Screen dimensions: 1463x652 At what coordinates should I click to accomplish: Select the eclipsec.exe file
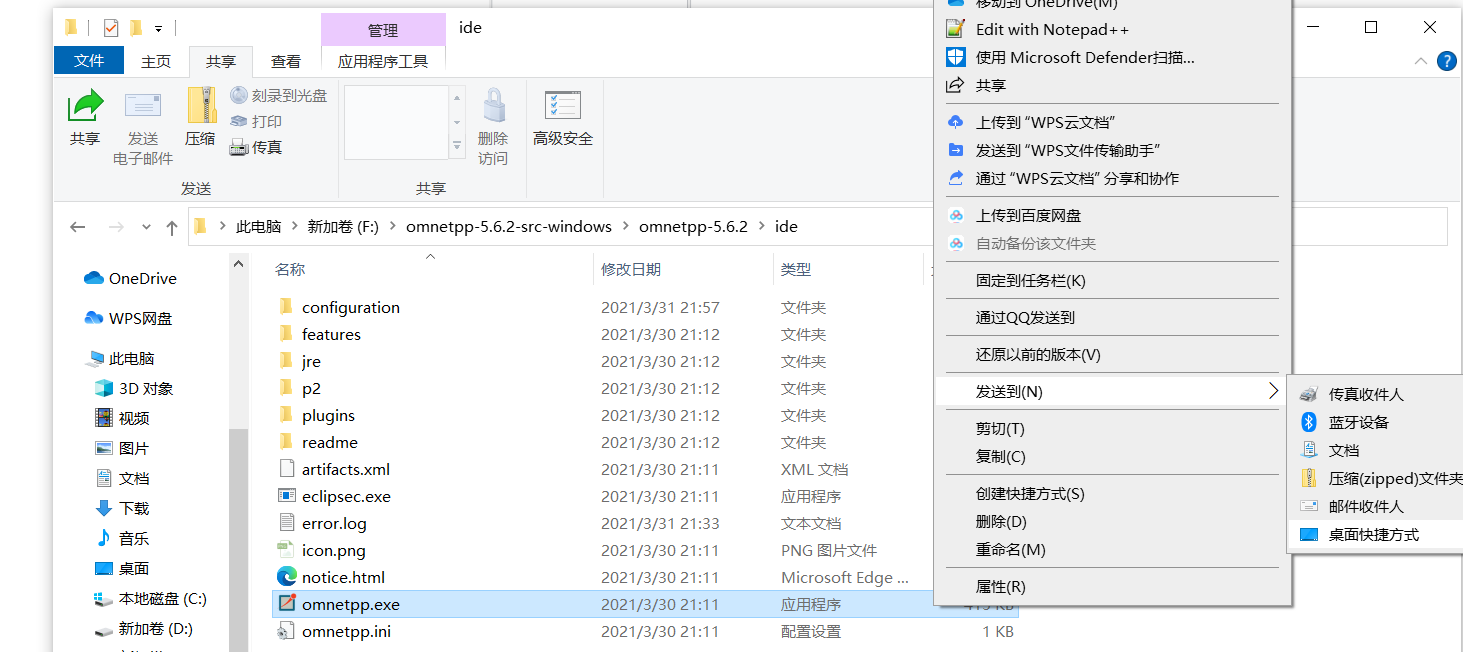pos(346,497)
